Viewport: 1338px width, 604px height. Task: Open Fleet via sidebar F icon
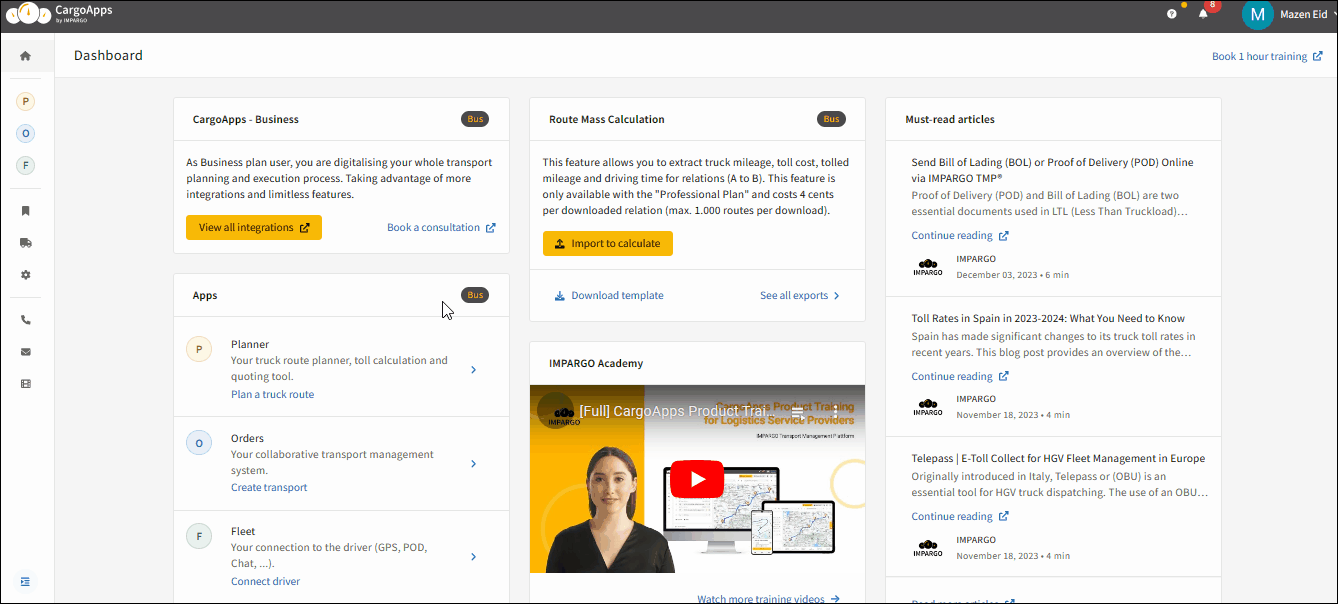[x=26, y=165]
